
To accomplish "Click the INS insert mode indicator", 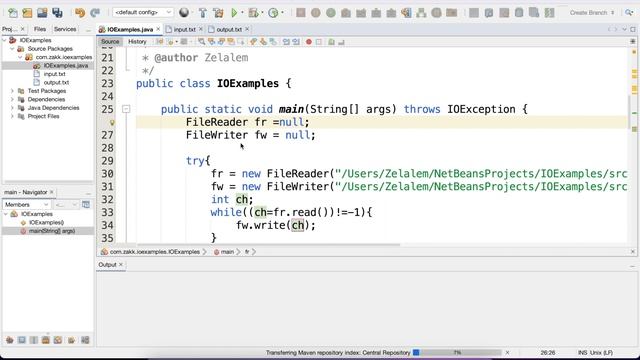I will [x=582, y=352].
